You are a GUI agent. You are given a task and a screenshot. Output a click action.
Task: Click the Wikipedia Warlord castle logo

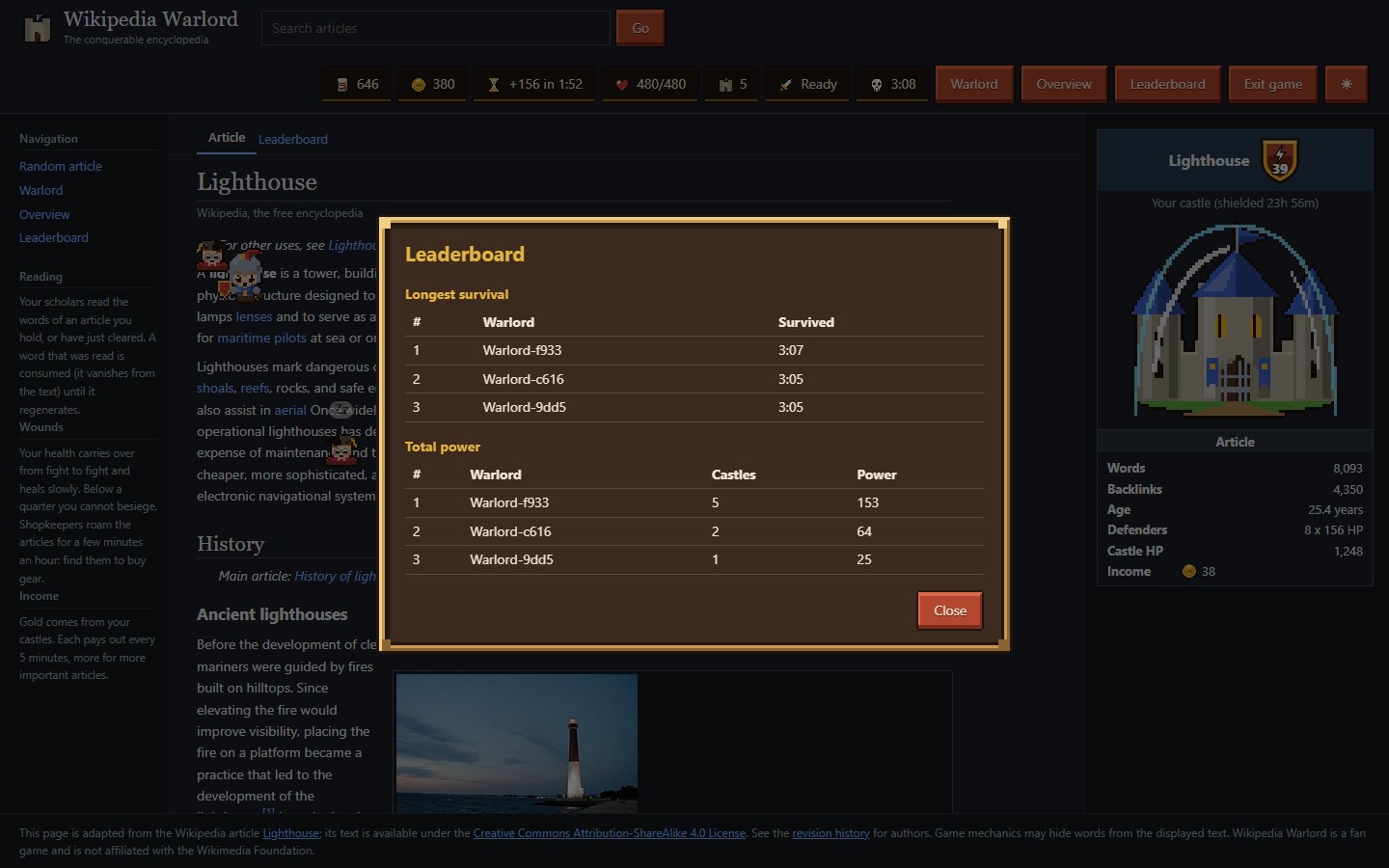pos(37,28)
